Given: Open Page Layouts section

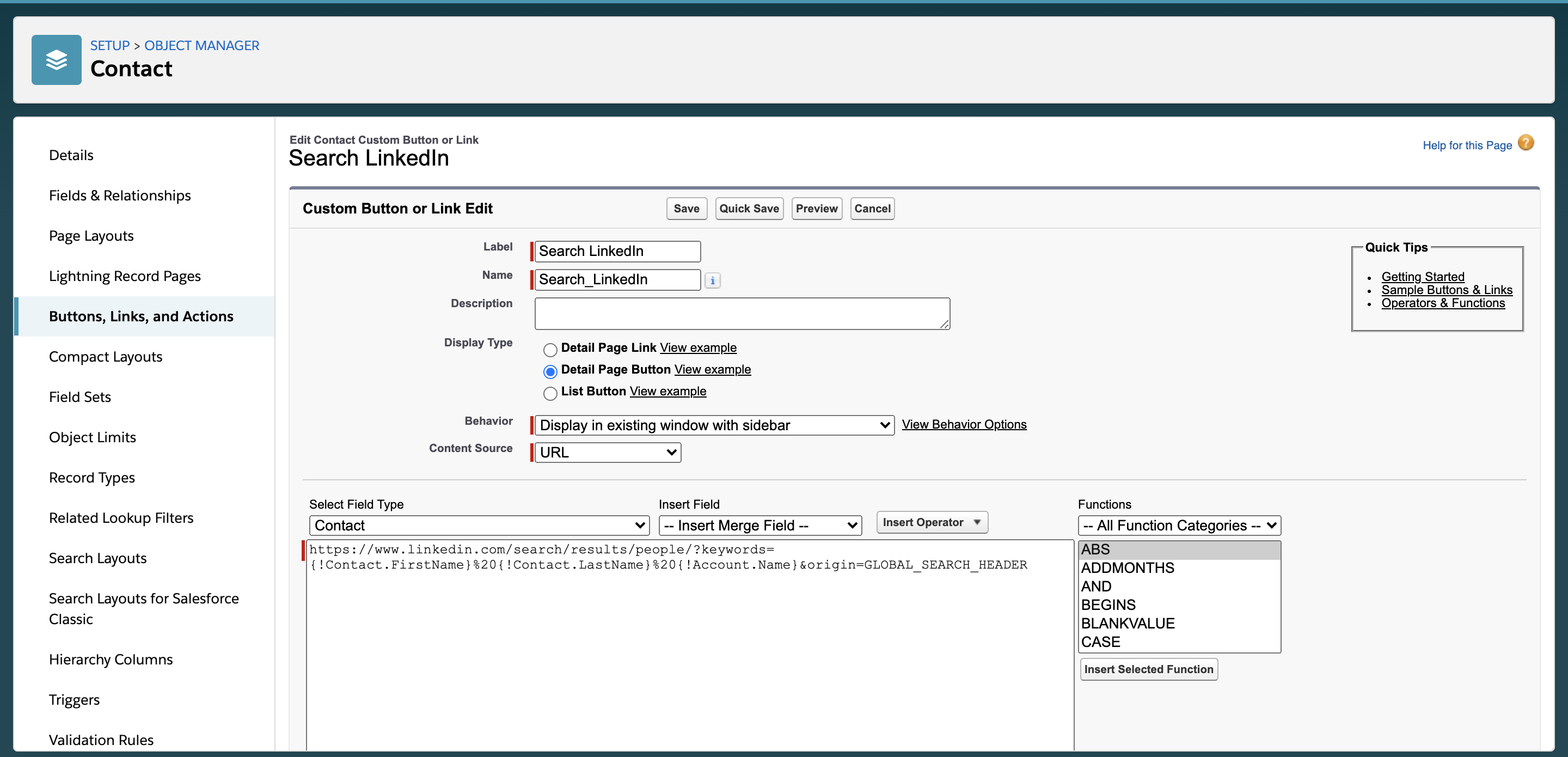Looking at the screenshot, I should [x=91, y=236].
